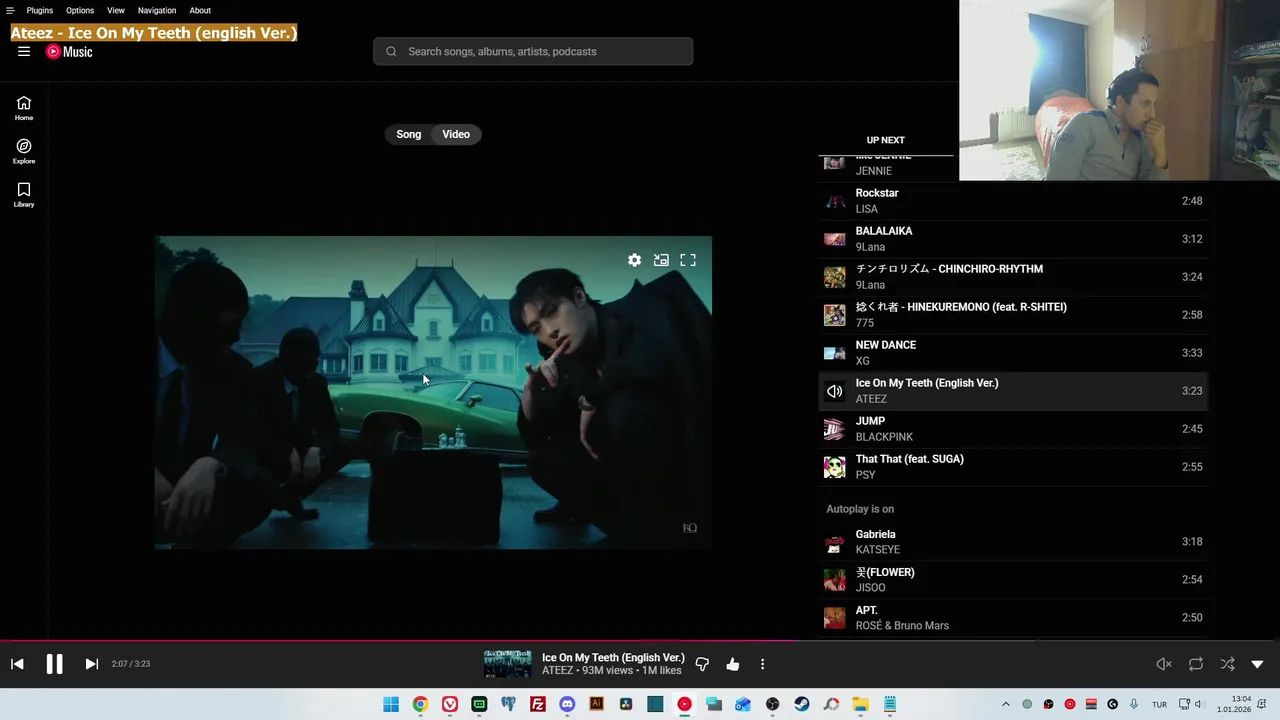Screen dimensions: 1280x720
Task: Click Rockstar album thumbnail
Action: tap(834, 201)
